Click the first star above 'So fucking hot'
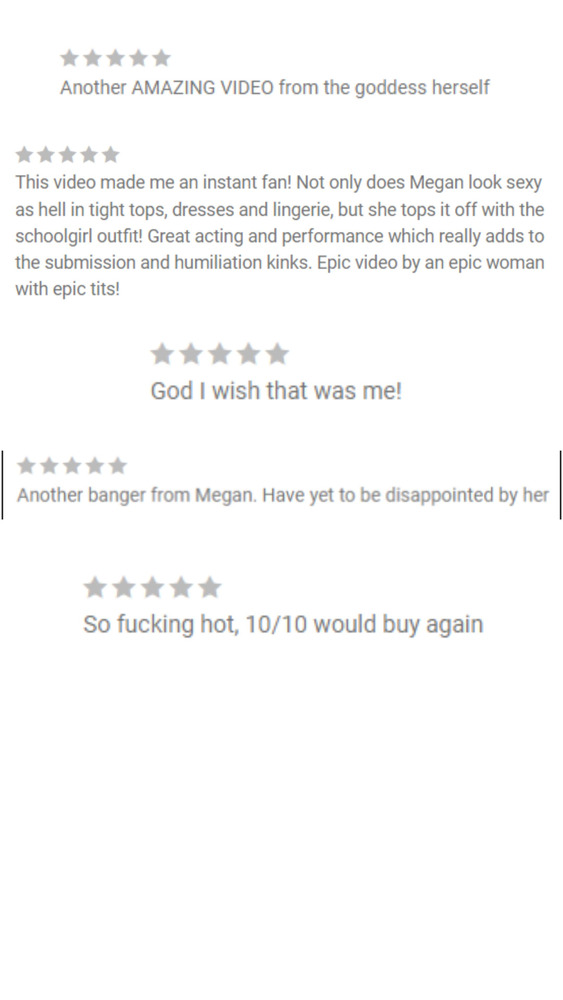 (x=95, y=587)
